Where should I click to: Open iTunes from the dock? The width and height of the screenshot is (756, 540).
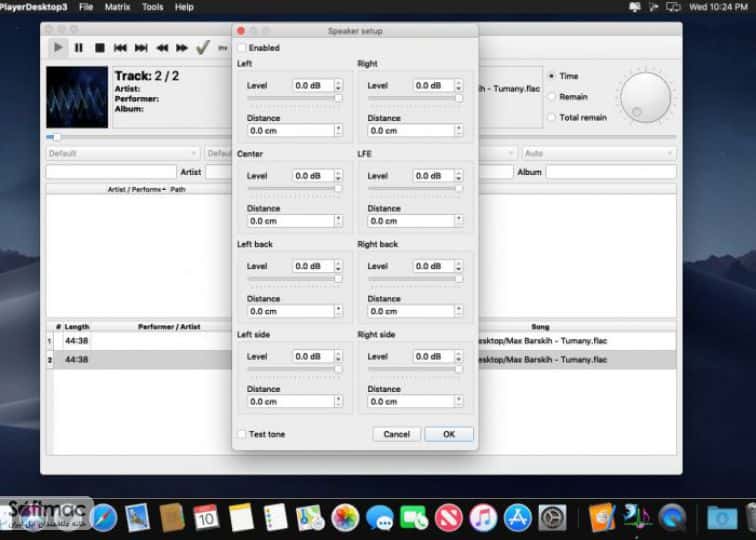coord(483,518)
